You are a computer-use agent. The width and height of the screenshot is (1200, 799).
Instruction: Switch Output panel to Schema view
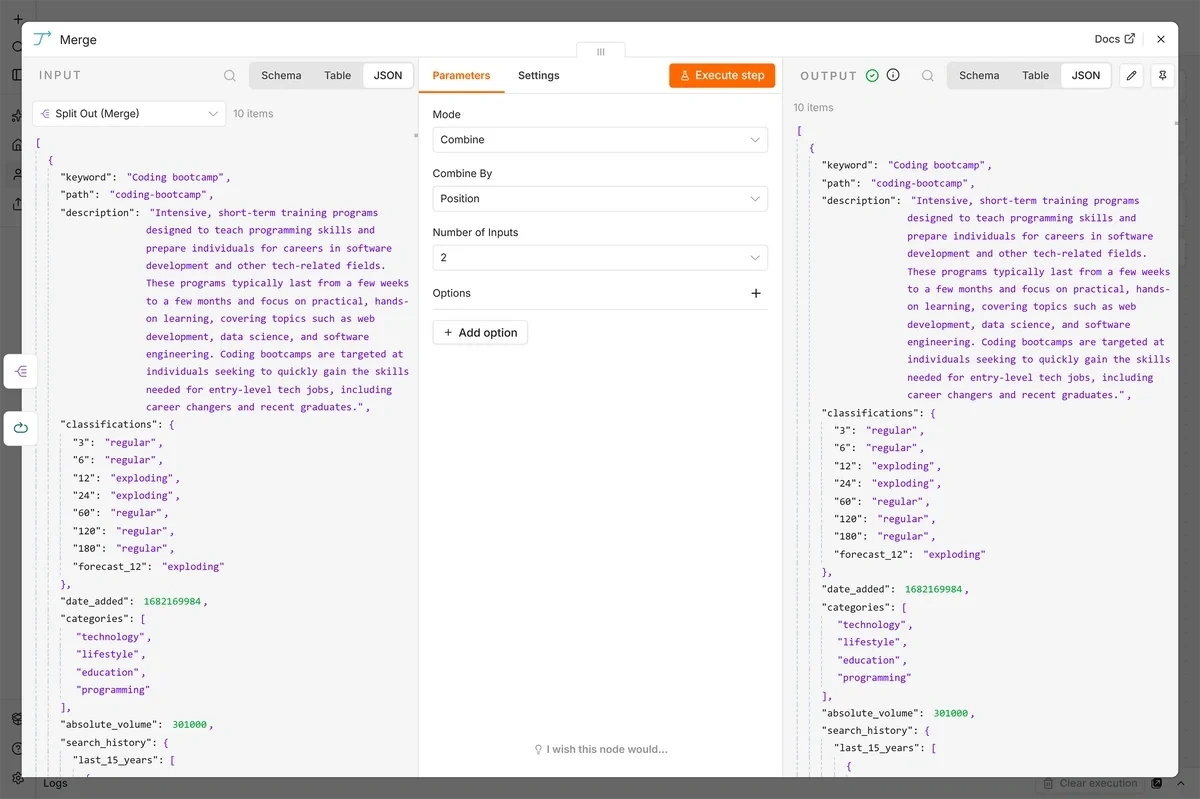click(979, 75)
